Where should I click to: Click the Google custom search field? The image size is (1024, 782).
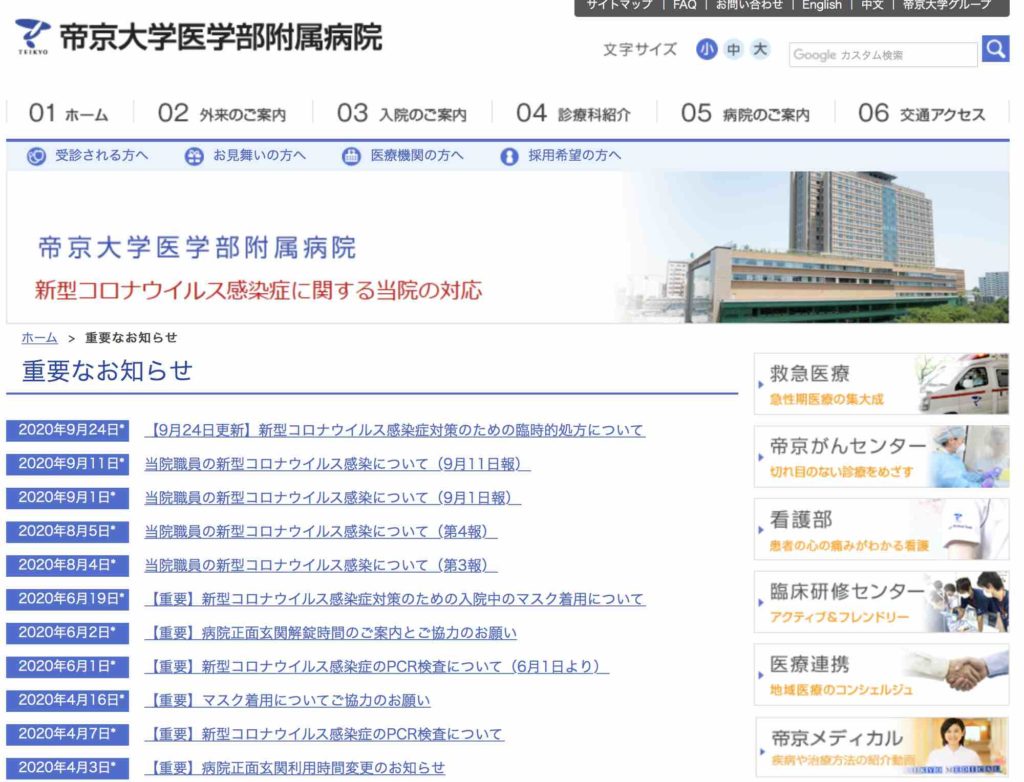click(x=883, y=55)
